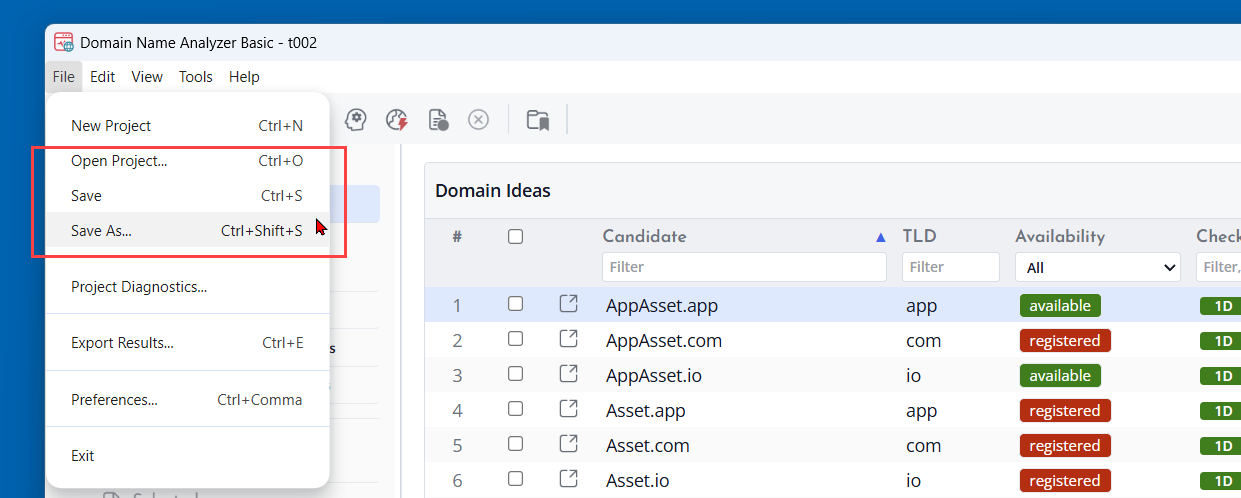
Task: Open the View menu
Action: point(147,76)
